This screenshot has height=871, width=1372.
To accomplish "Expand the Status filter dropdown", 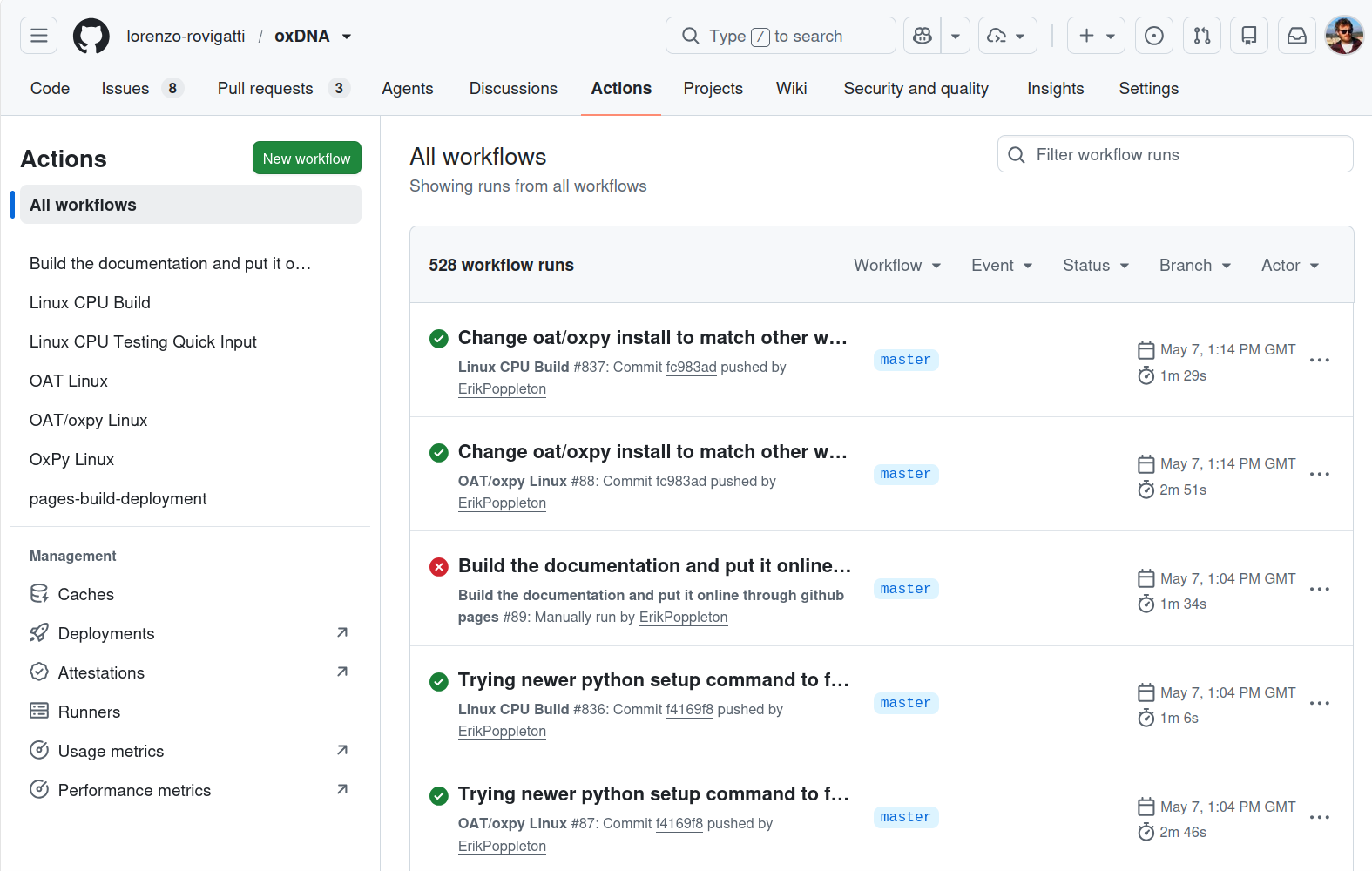I will tap(1096, 265).
